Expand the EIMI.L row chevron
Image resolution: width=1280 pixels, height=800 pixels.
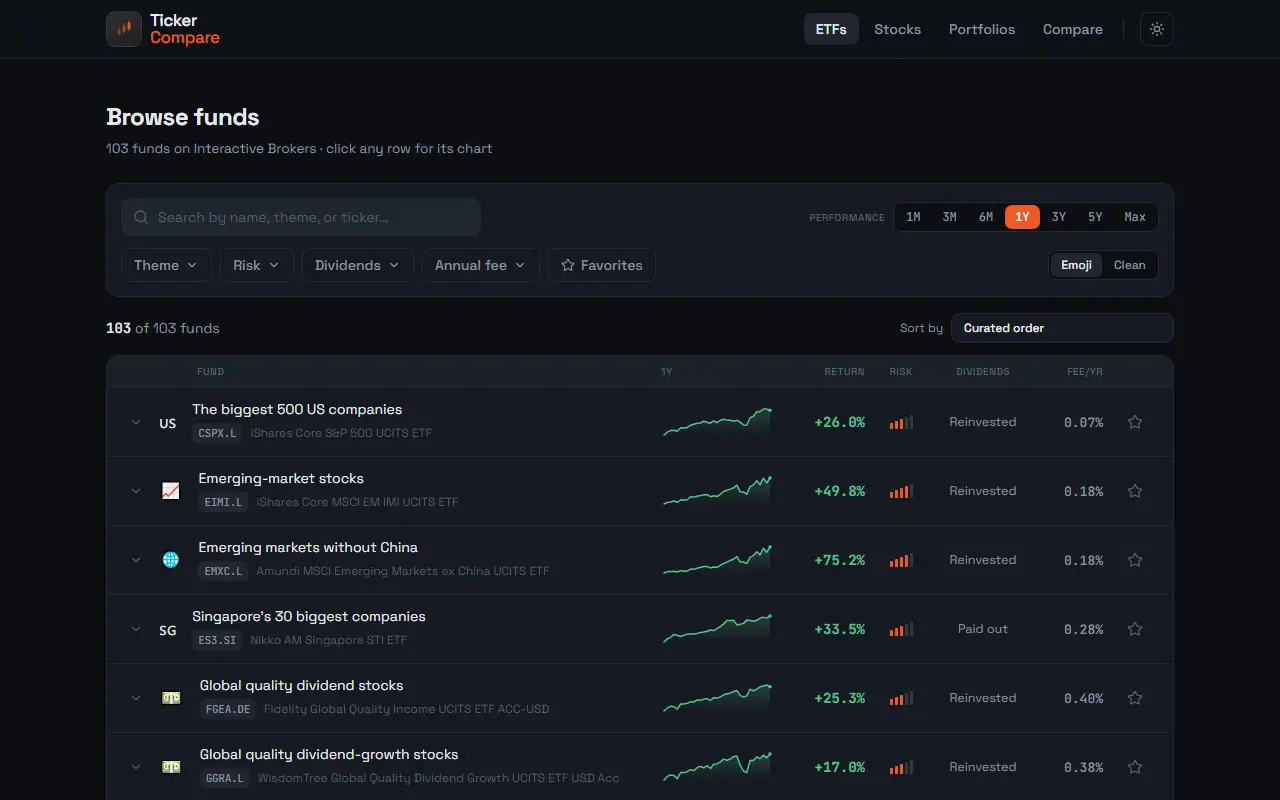click(x=136, y=491)
